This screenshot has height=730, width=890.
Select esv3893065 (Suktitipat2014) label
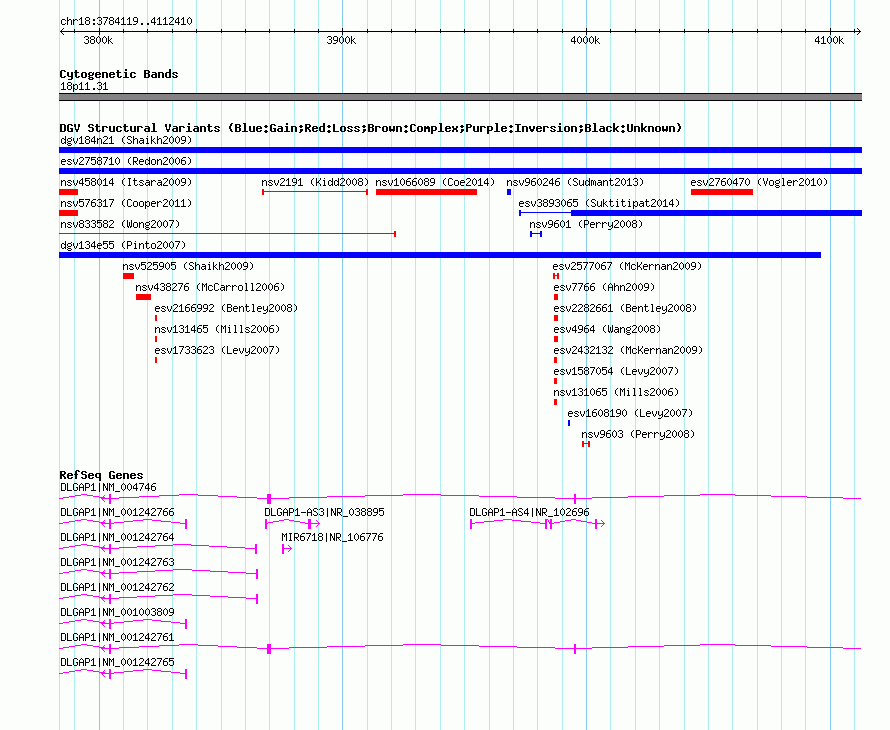click(599, 203)
